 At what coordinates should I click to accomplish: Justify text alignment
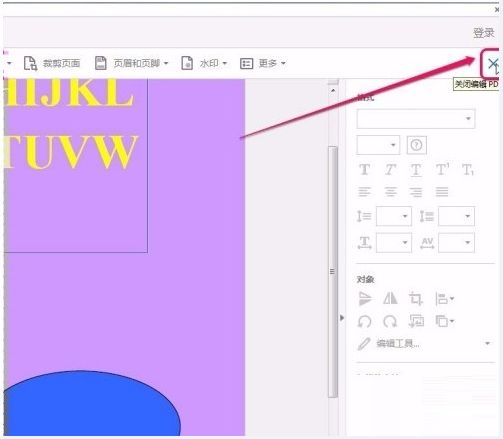tap(442, 192)
